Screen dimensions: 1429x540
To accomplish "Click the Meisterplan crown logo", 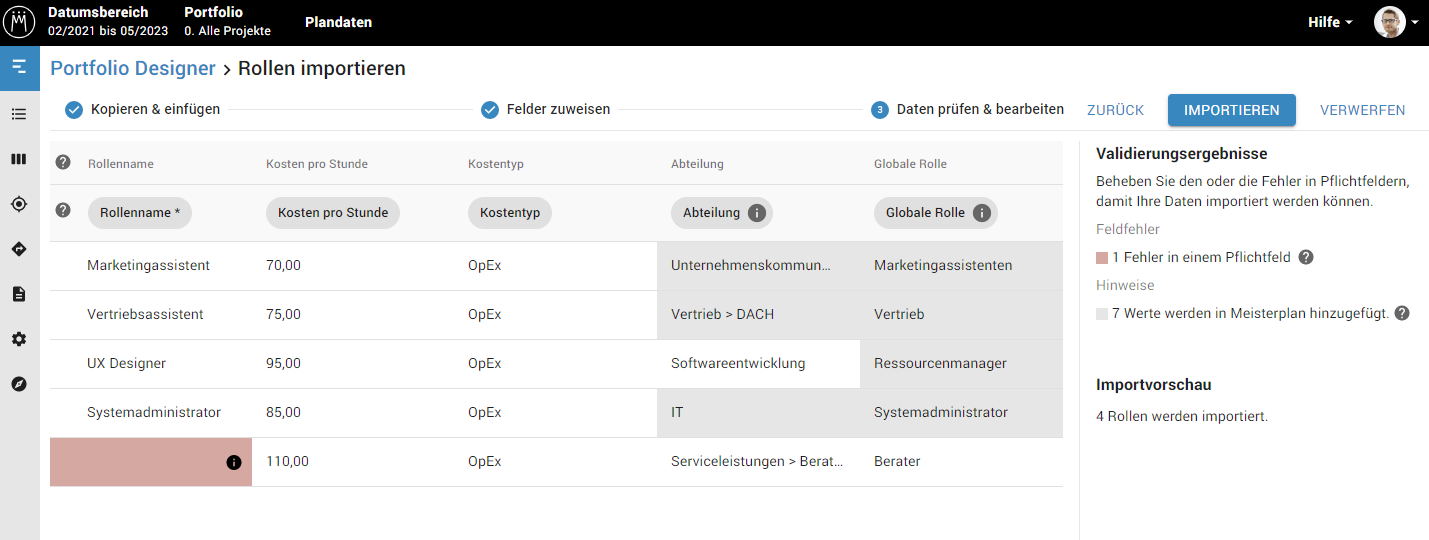I will pyautogui.click(x=20, y=22).
